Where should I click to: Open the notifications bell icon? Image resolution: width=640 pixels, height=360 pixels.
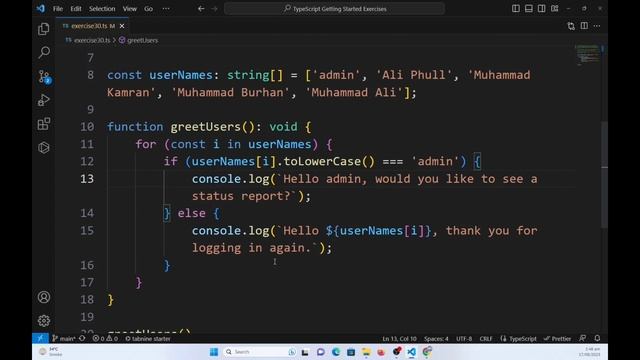597,338
